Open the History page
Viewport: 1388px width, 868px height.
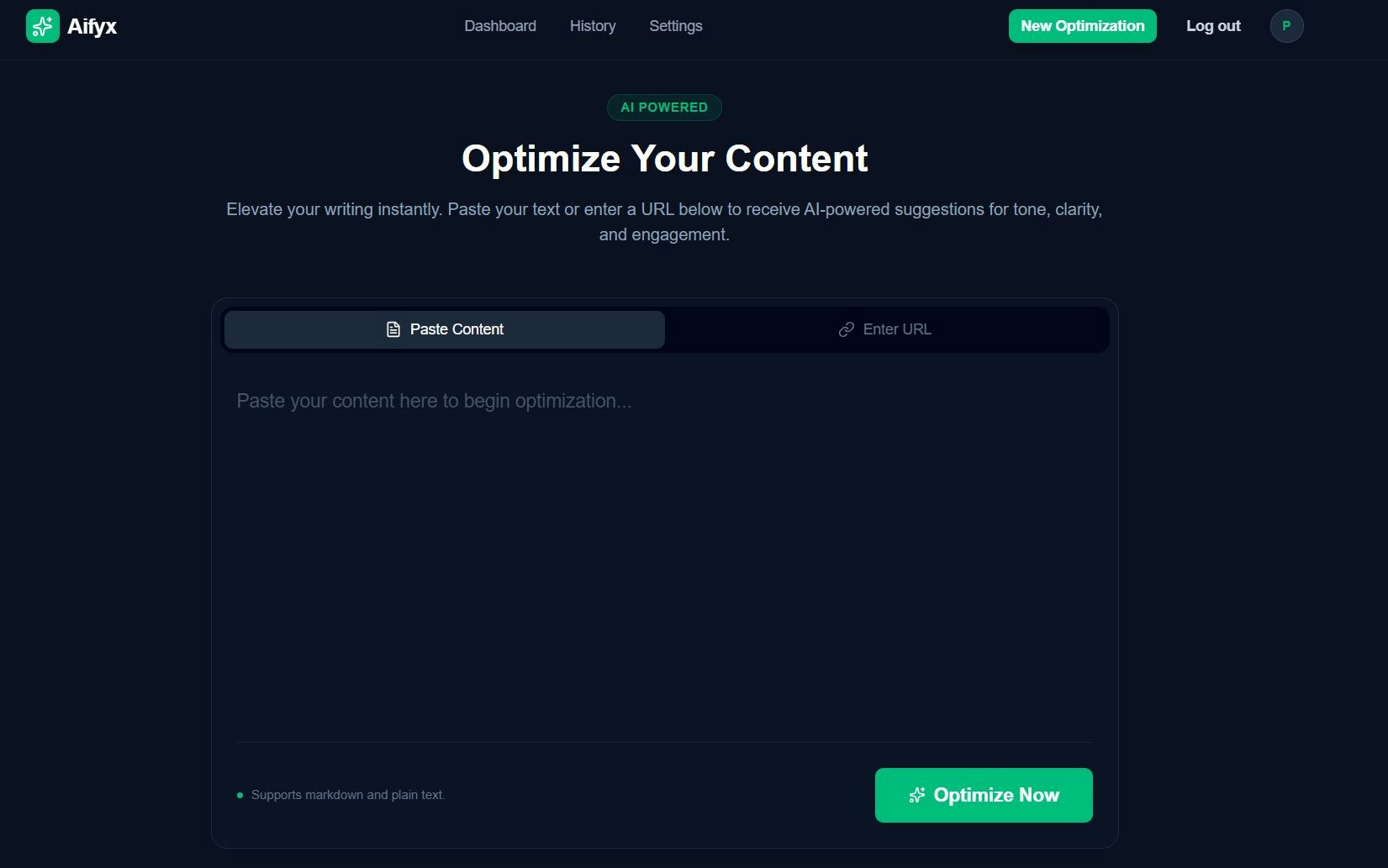click(x=593, y=26)
